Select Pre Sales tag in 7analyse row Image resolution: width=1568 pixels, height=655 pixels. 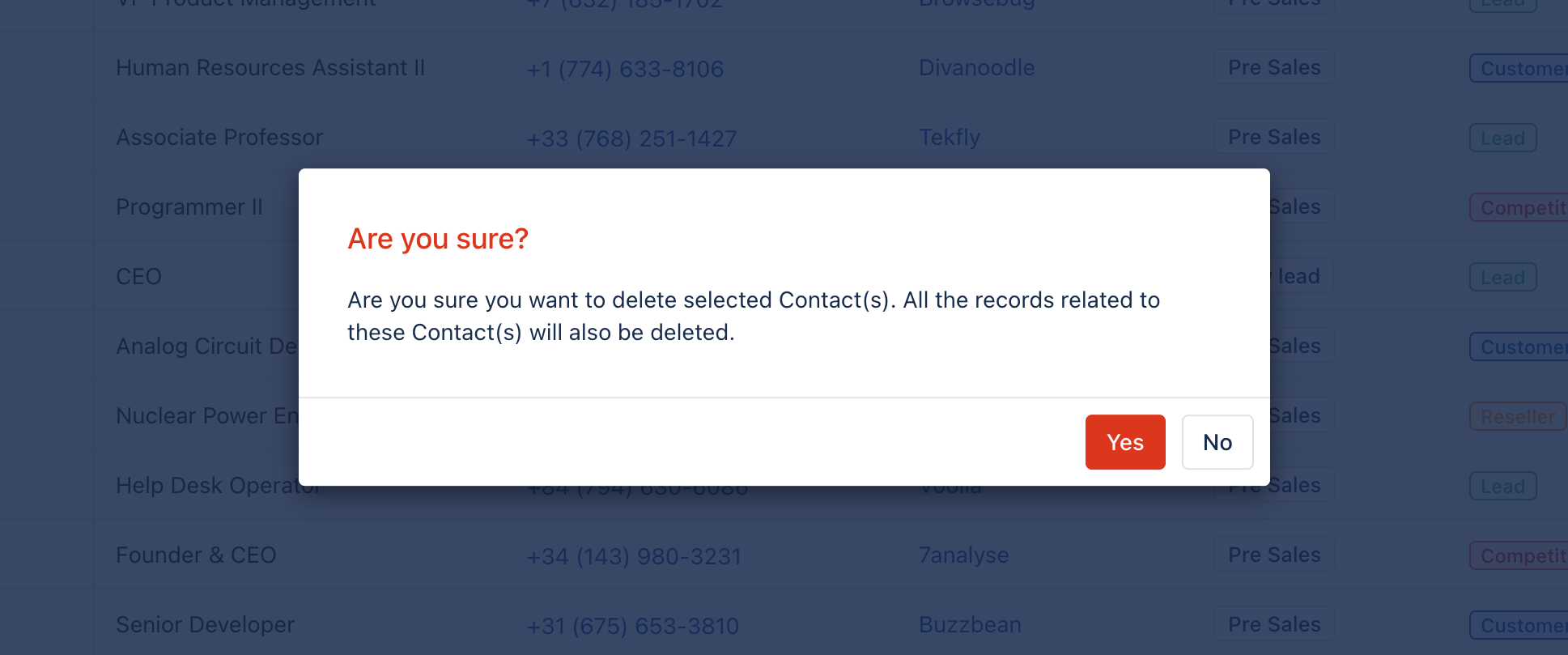[x=1274, y=555]
